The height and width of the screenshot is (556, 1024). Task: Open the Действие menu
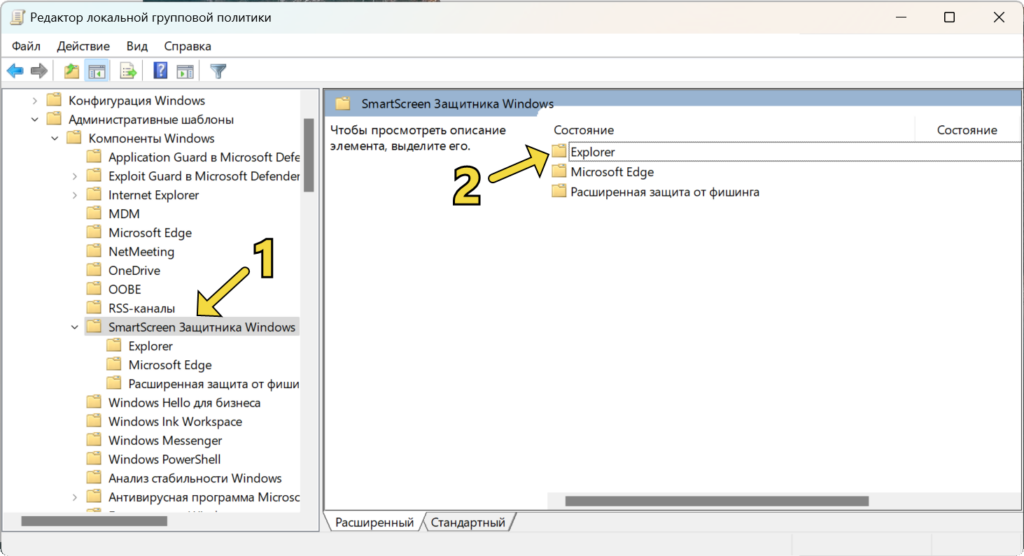click(x=83, y=46)
